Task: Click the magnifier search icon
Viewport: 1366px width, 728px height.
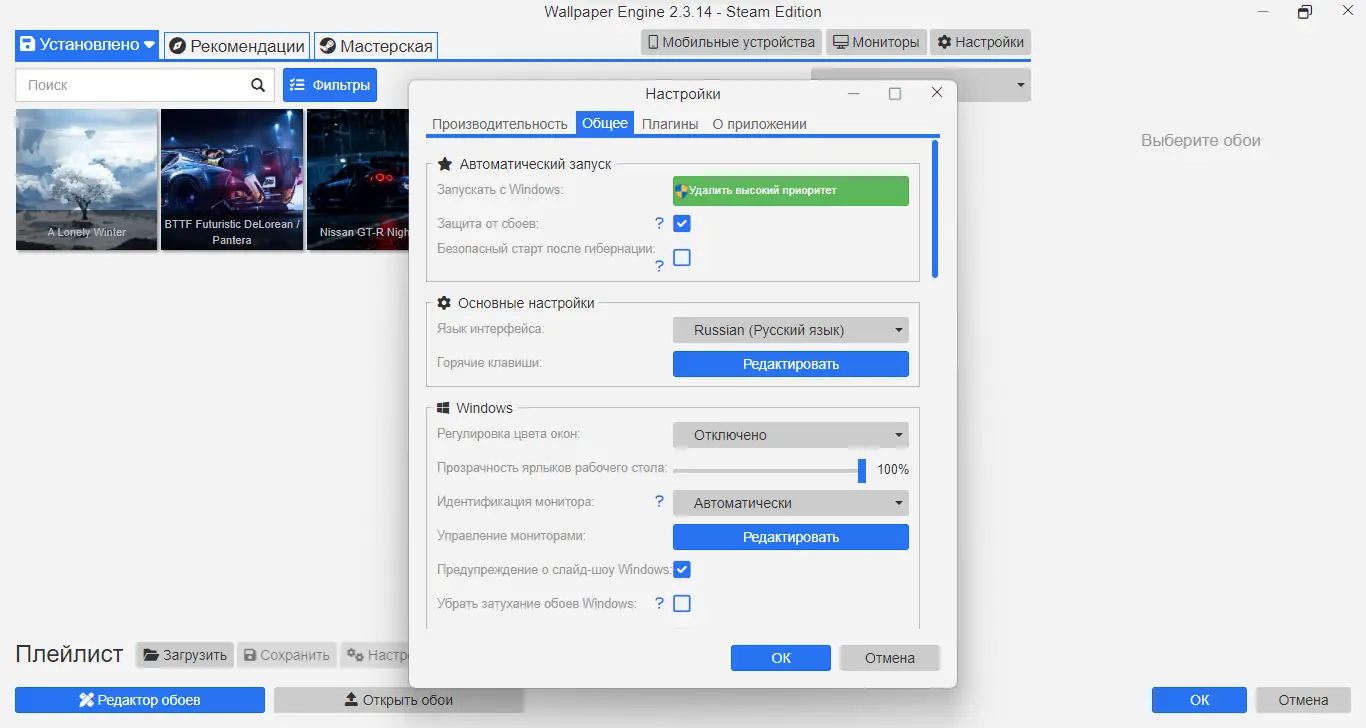Action: 258,85
